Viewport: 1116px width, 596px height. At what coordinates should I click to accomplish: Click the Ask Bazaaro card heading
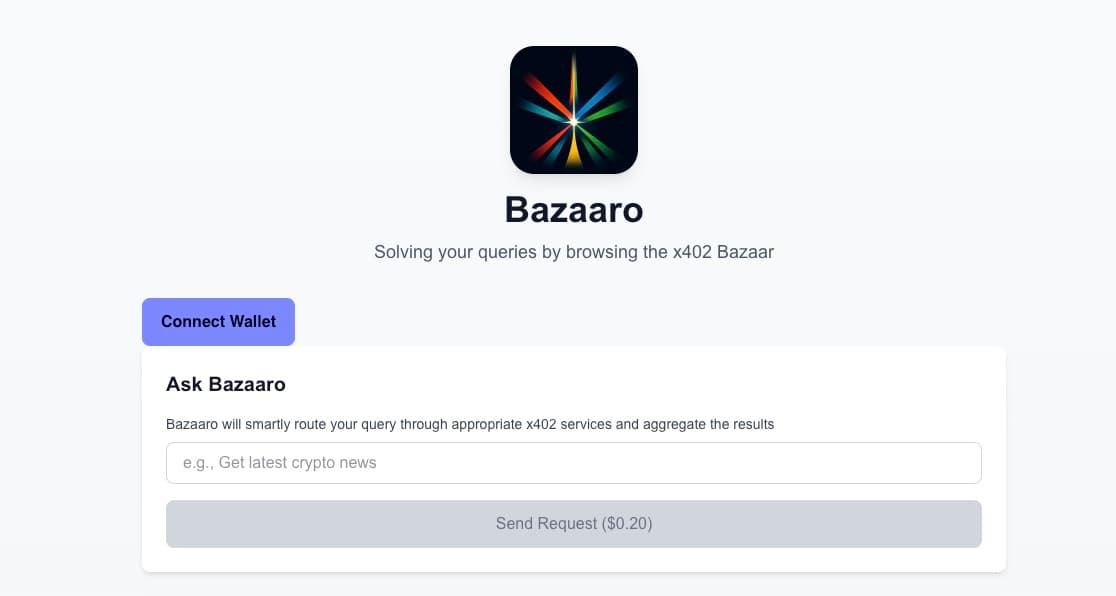226,384
